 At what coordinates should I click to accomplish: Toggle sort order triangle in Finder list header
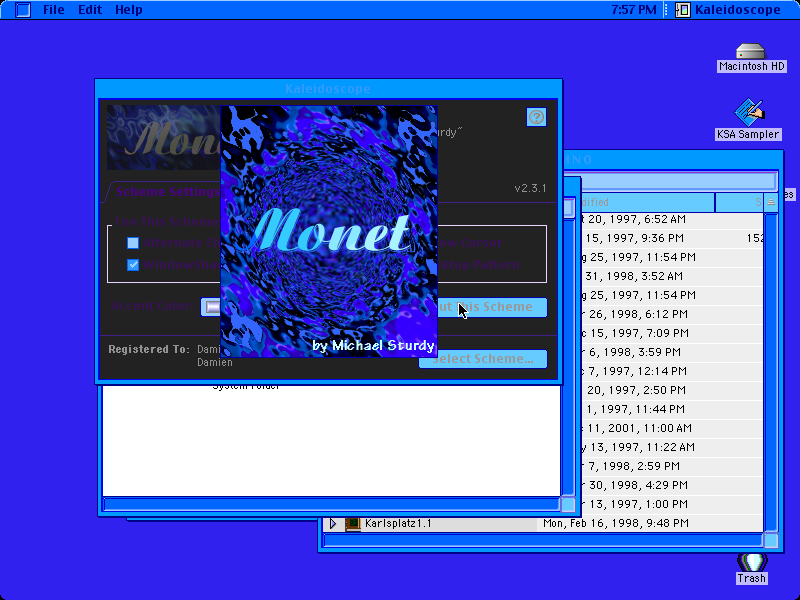coord(771,203)
